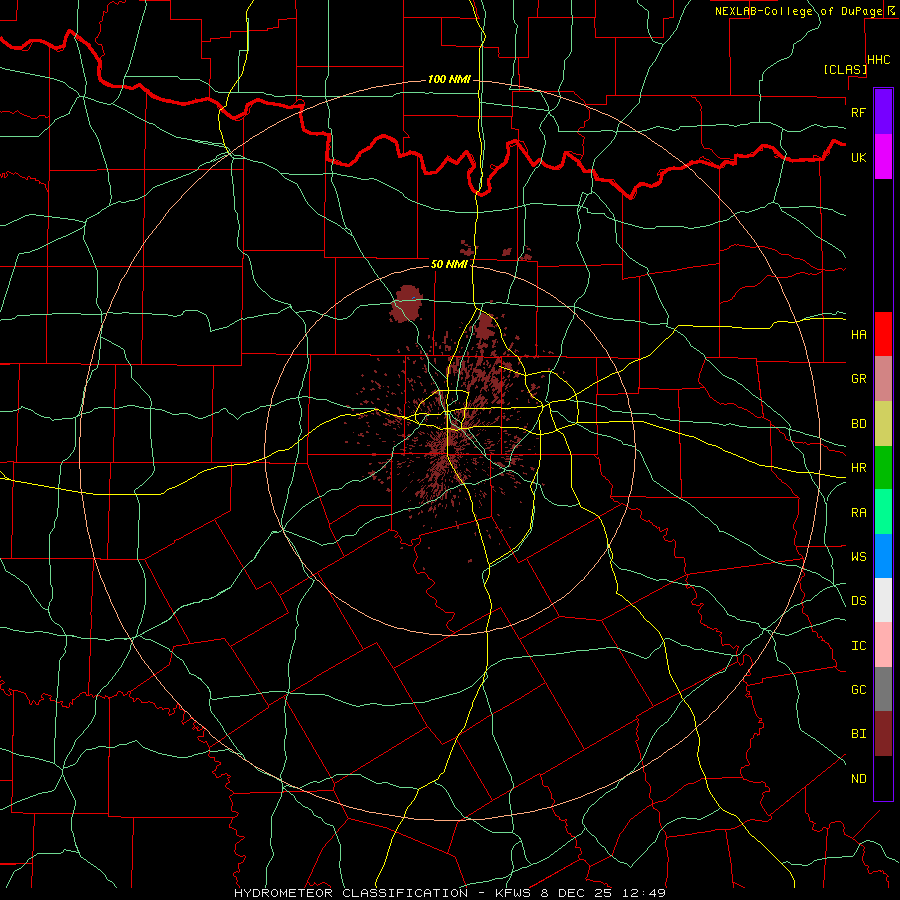The image size is (900, 900).
Task: Click the BI dark red legend swatch
Action: pos(883,734)
